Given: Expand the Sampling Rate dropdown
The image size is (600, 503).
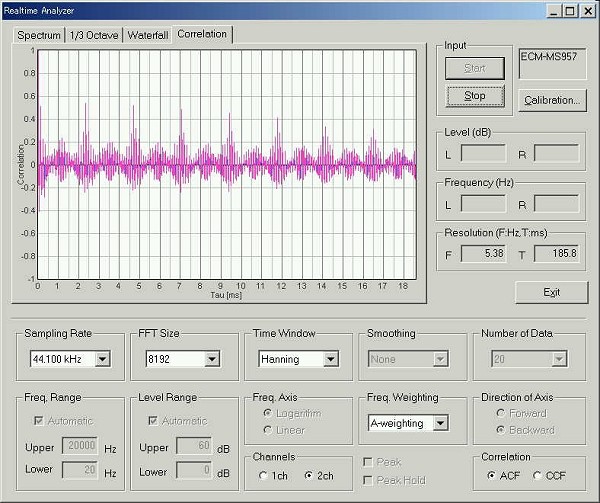Looking at the screenshot, I should coord(103,359).
